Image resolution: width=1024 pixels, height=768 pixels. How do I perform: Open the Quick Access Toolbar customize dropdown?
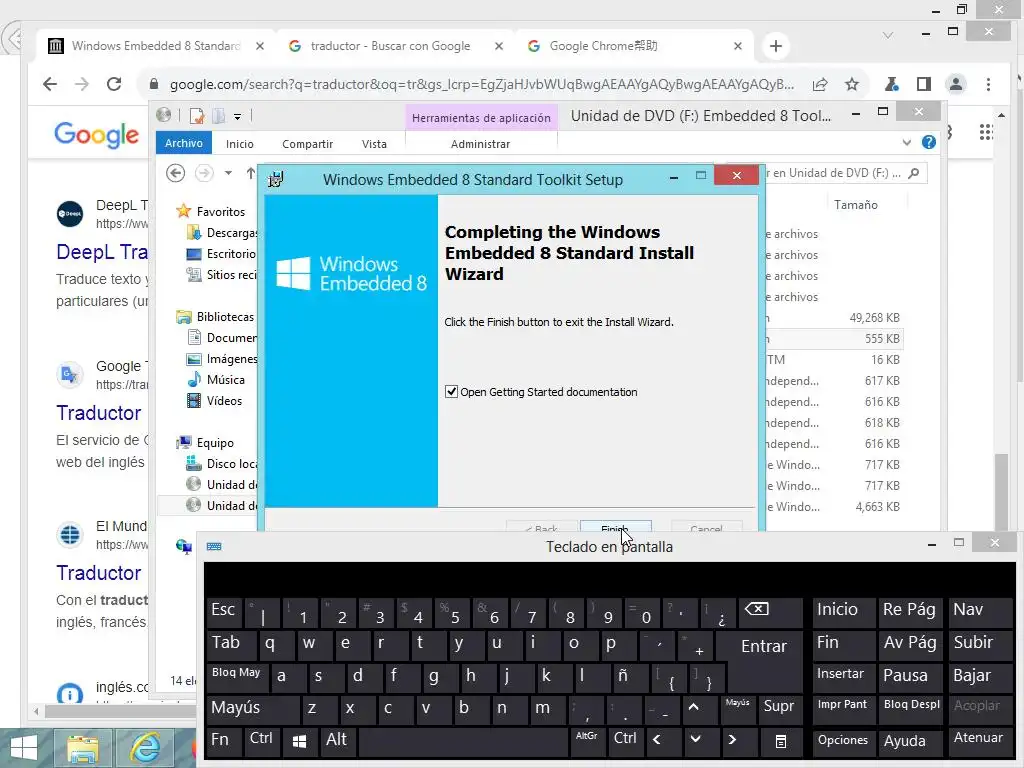point(238,116)
